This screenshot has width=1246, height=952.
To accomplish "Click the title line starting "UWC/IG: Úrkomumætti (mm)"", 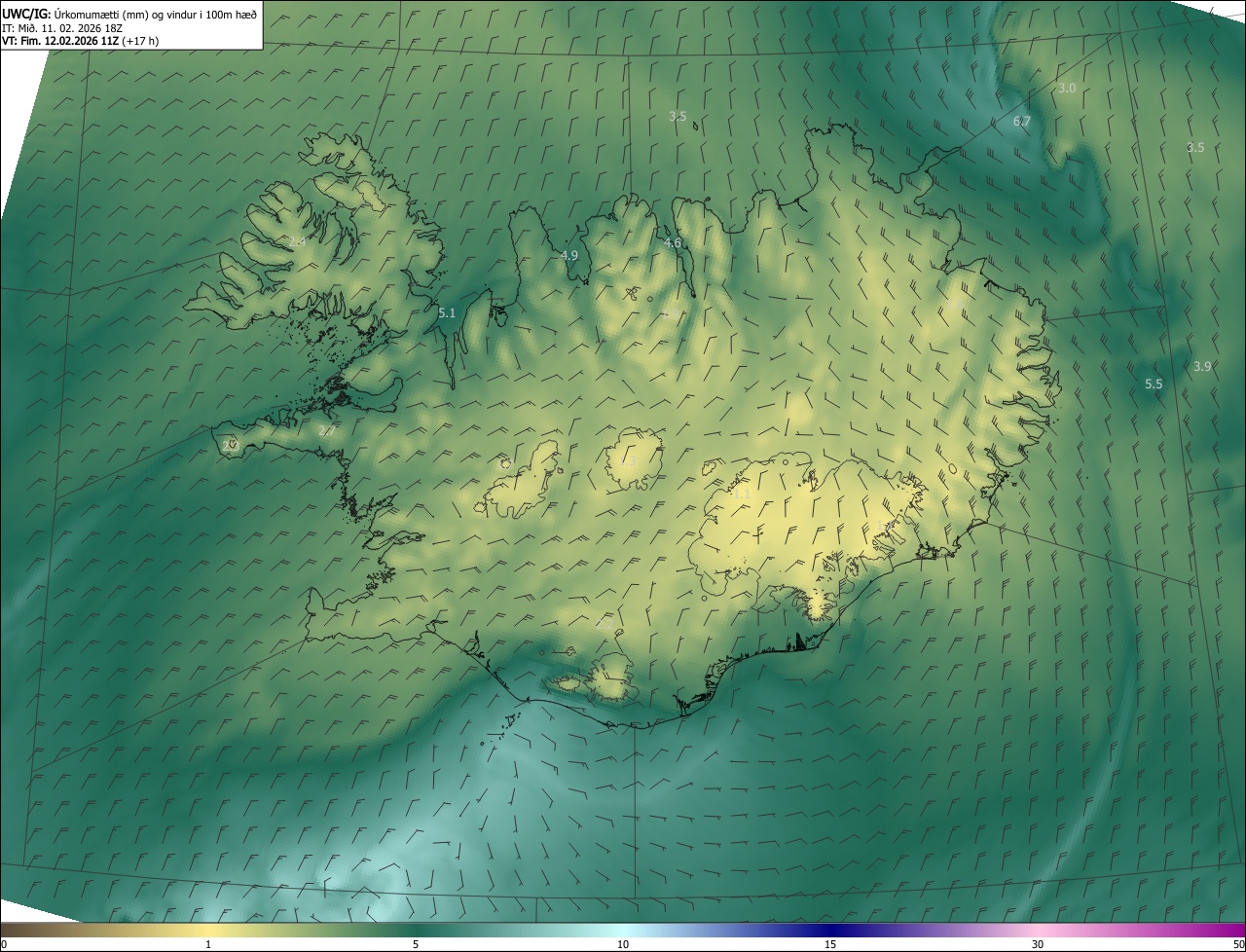I will pyautogui.click(x=129, y=13).
